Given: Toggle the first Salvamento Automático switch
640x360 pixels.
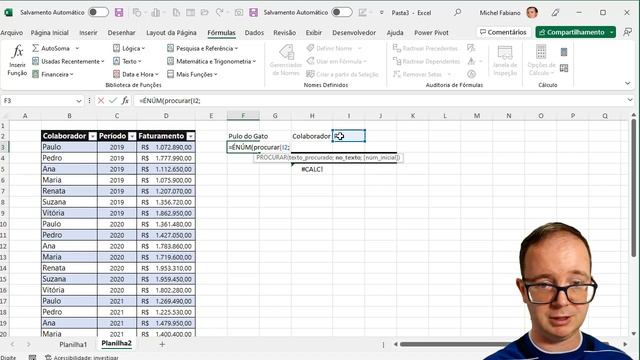Looking at the screenshot, I should (x=98, y=12).
